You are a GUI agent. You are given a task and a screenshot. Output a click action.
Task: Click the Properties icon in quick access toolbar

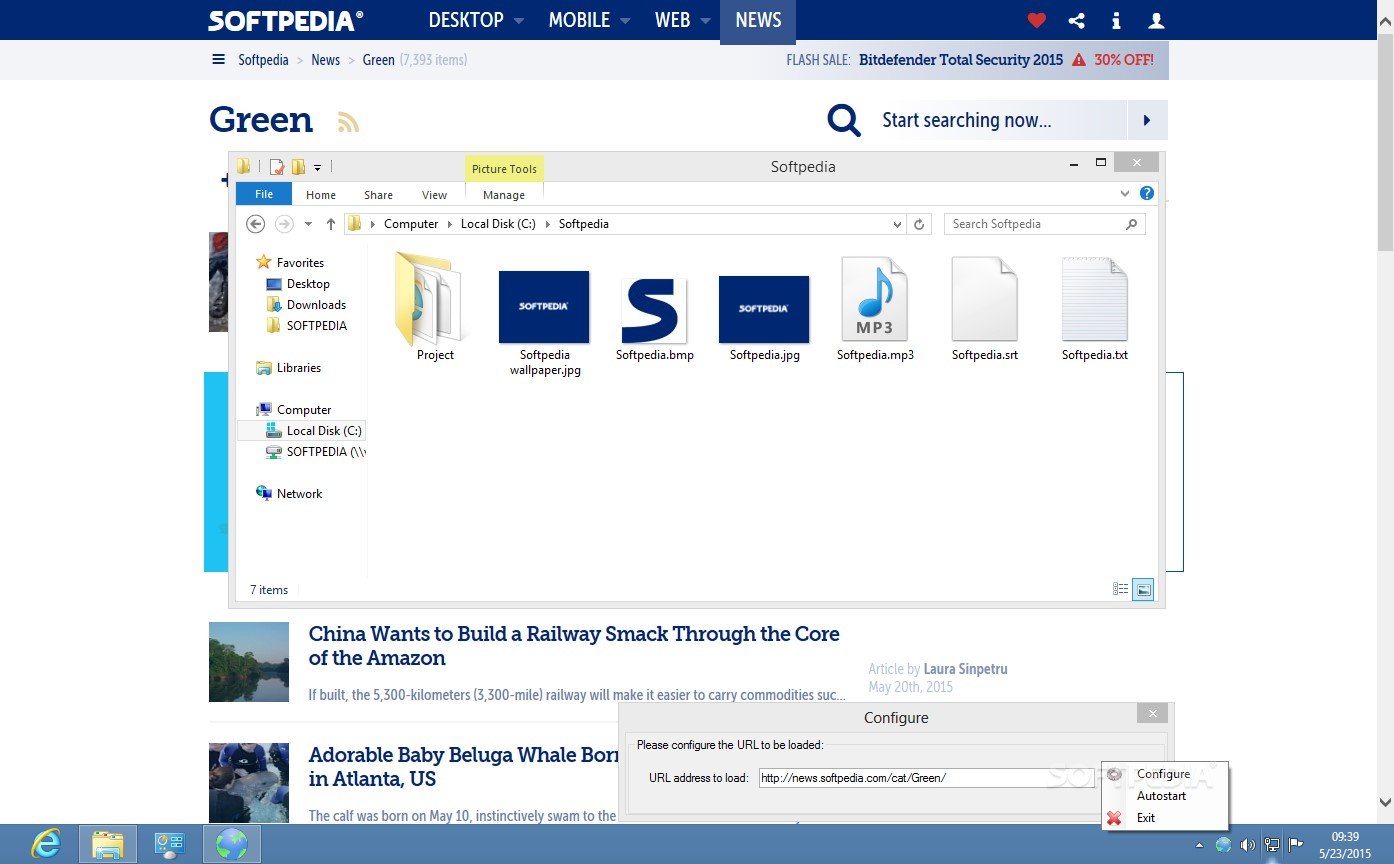tap(277, 167)
